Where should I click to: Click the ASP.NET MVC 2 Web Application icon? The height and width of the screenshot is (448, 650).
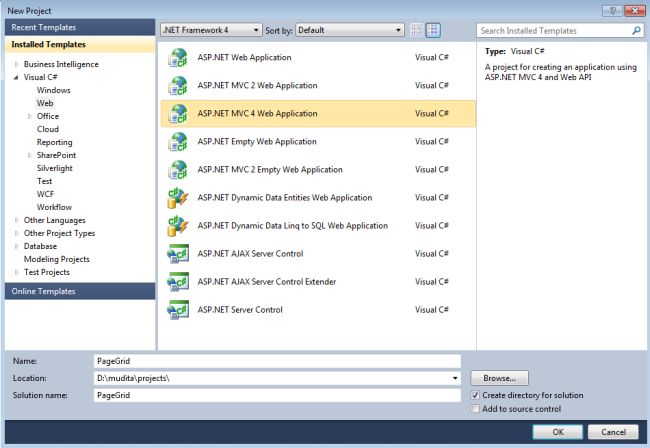coord(178,86)
